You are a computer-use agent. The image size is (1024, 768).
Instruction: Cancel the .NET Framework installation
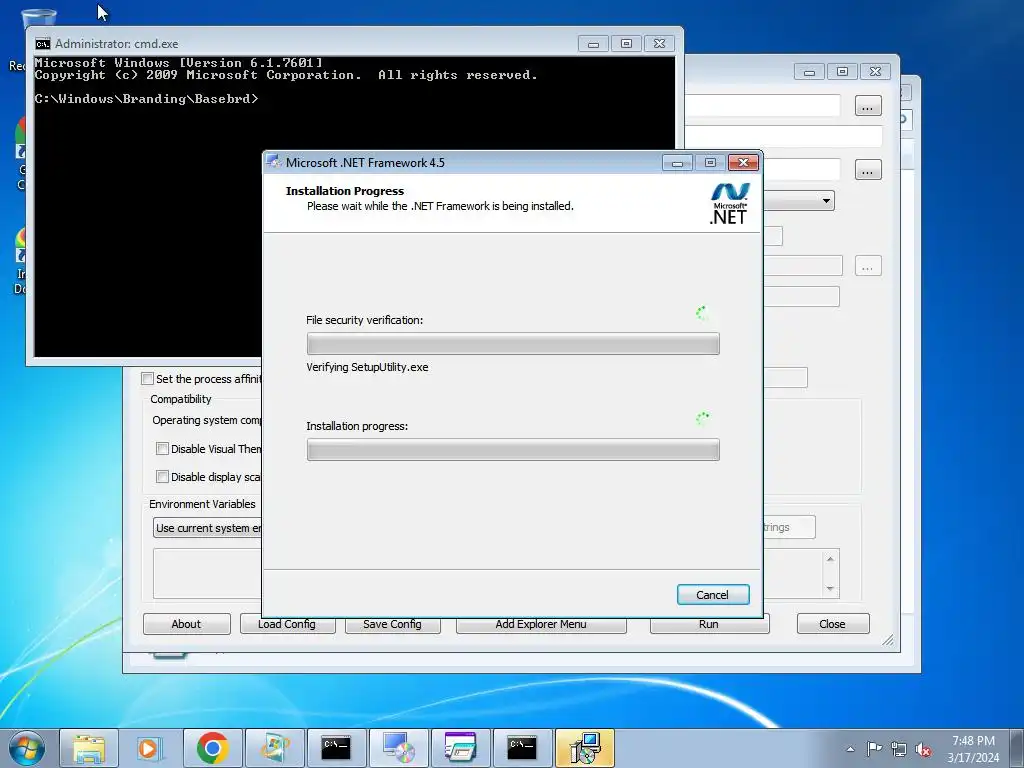[712, 594]
